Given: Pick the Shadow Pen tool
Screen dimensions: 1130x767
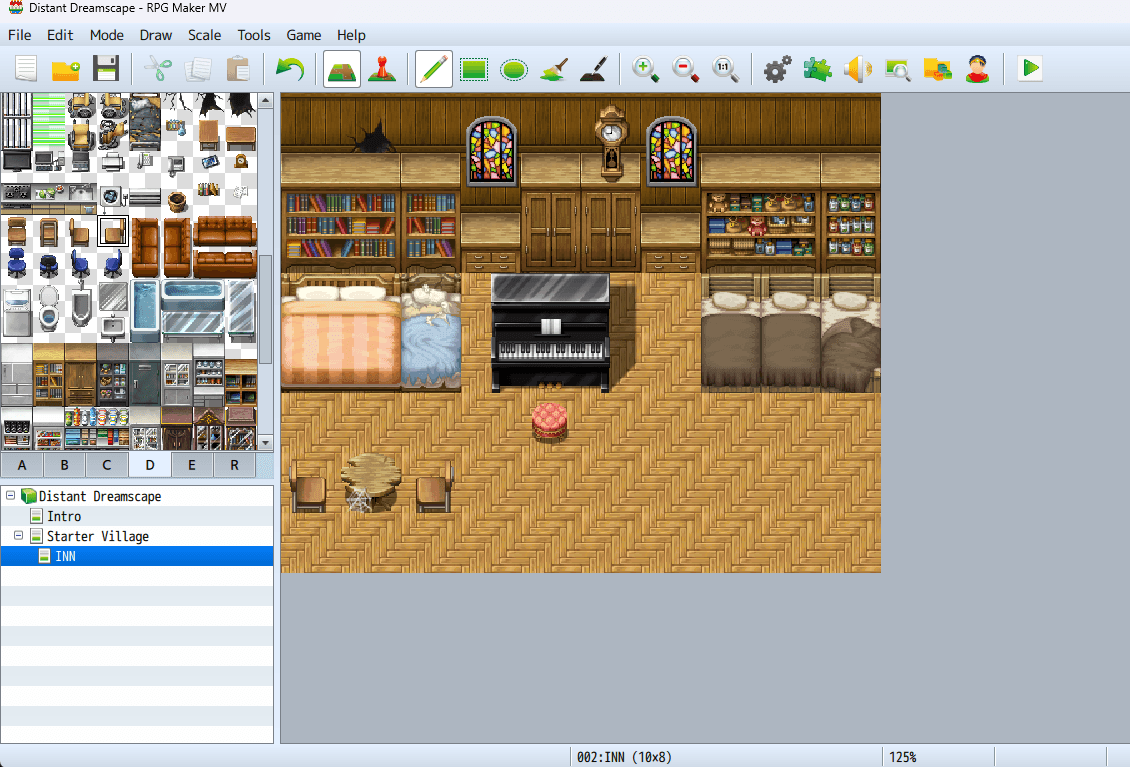Looking at the screenshot, I should pyautogui.click(x=593, y=69).
